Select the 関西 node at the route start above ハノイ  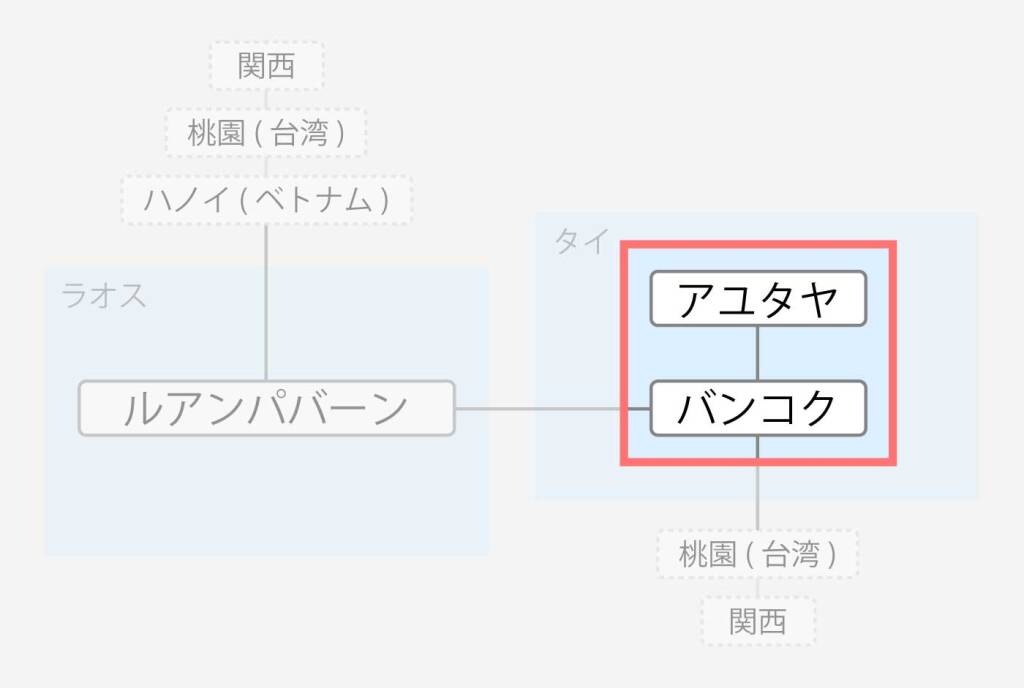266,66
